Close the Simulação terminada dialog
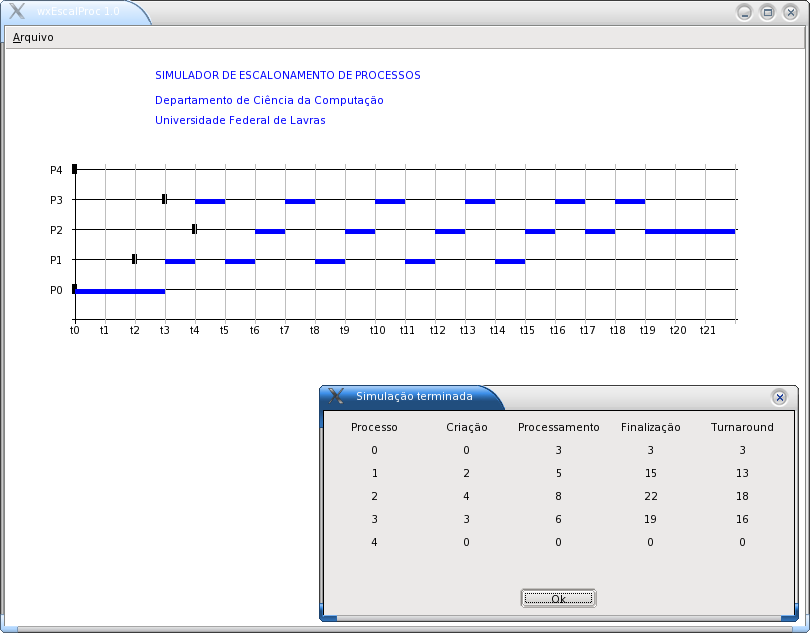This screenshot has width=810, height=633. (779, 397)
